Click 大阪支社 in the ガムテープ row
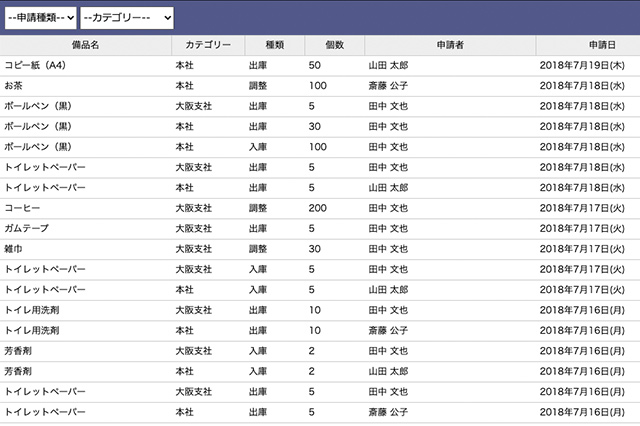 194,229
